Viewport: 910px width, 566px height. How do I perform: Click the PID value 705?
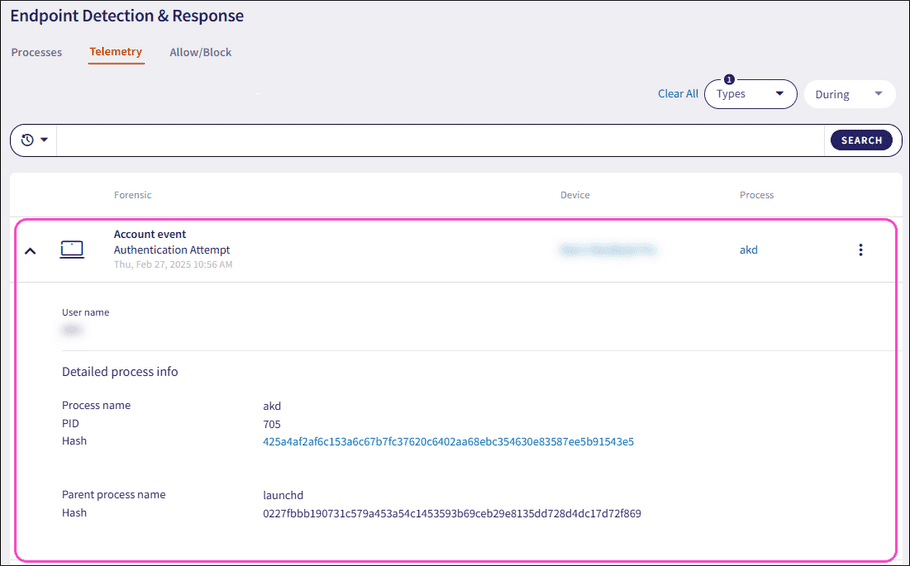[x=272, y=424]
